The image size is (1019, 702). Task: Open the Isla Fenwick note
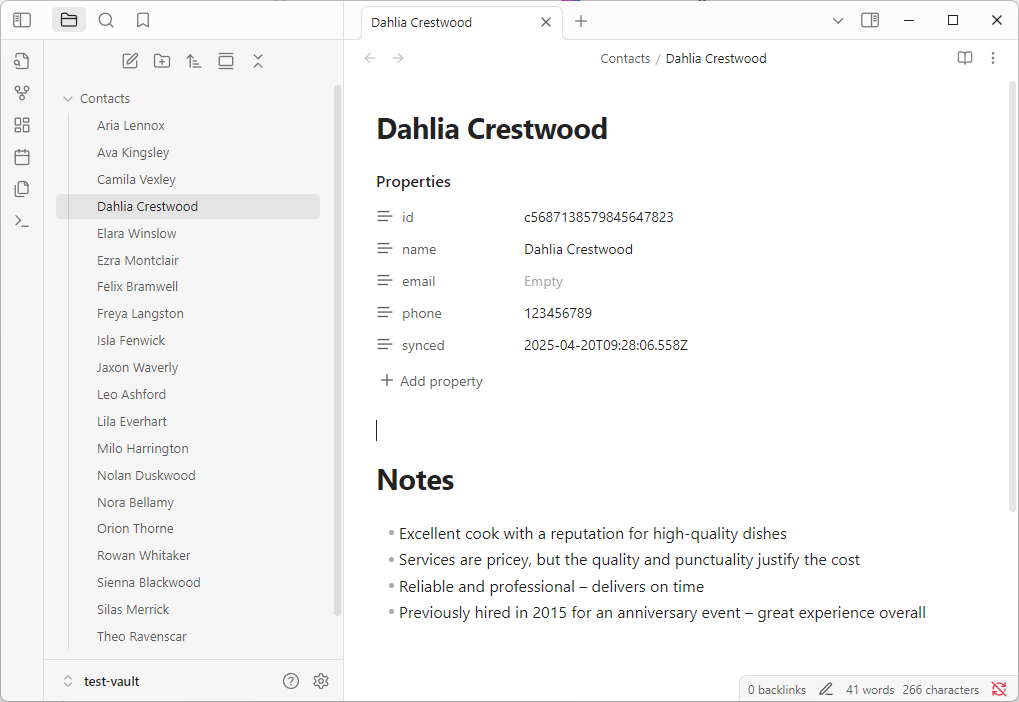coord(131,341)
